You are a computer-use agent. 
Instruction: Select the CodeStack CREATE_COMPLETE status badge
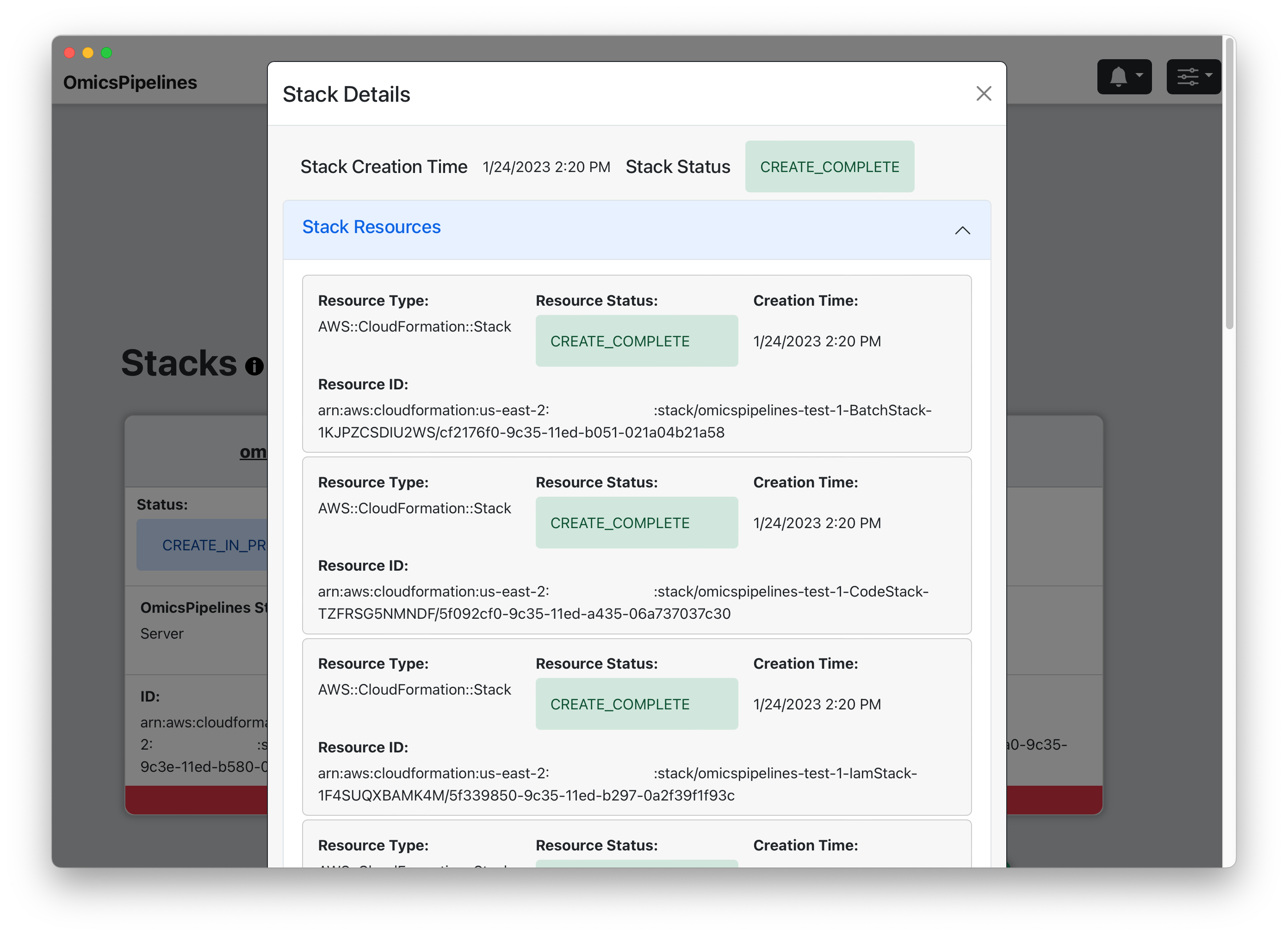tap(637, 523)
